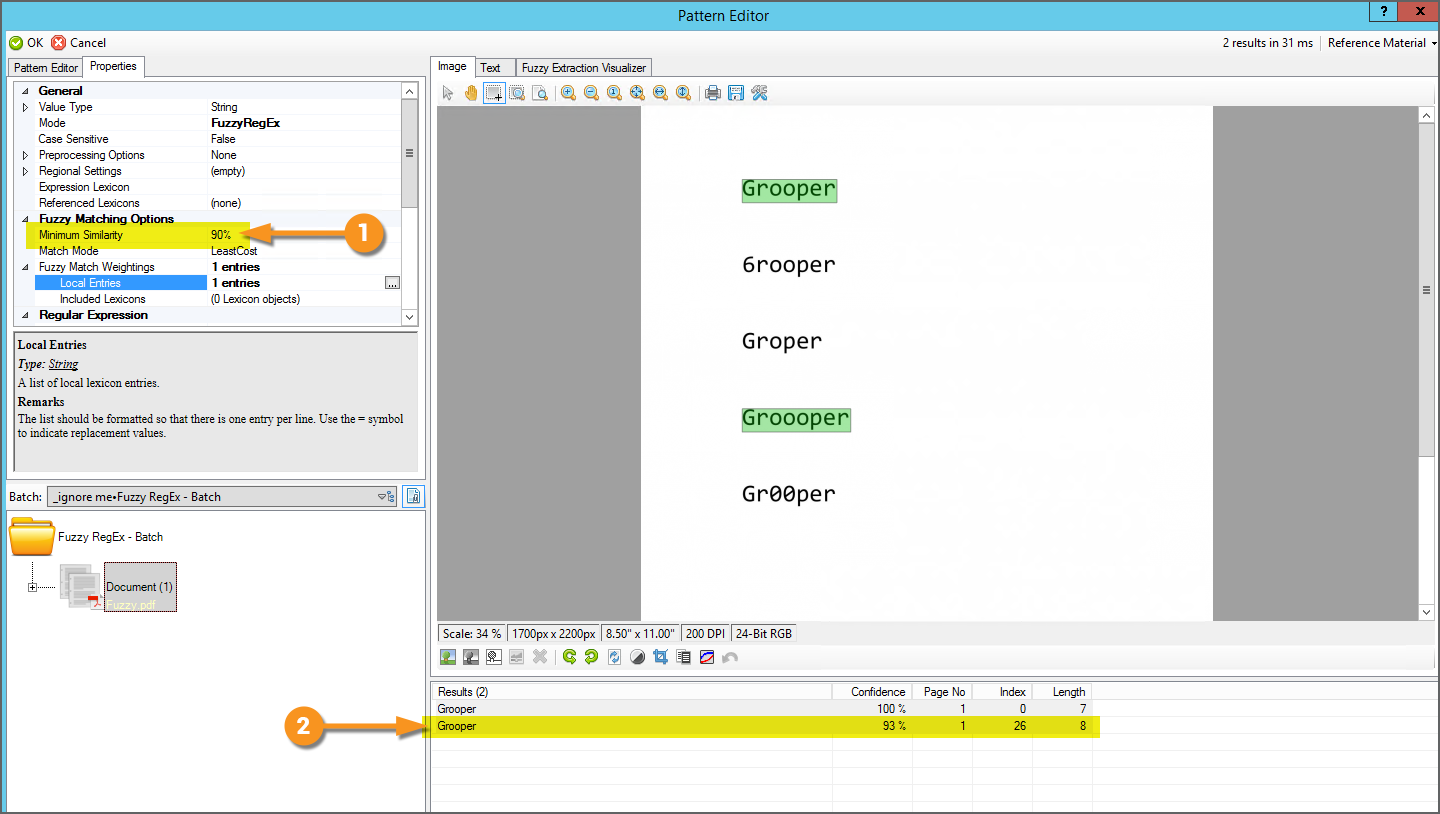
Task: Cancel the pattern editor changes
Action: point(79,43)
